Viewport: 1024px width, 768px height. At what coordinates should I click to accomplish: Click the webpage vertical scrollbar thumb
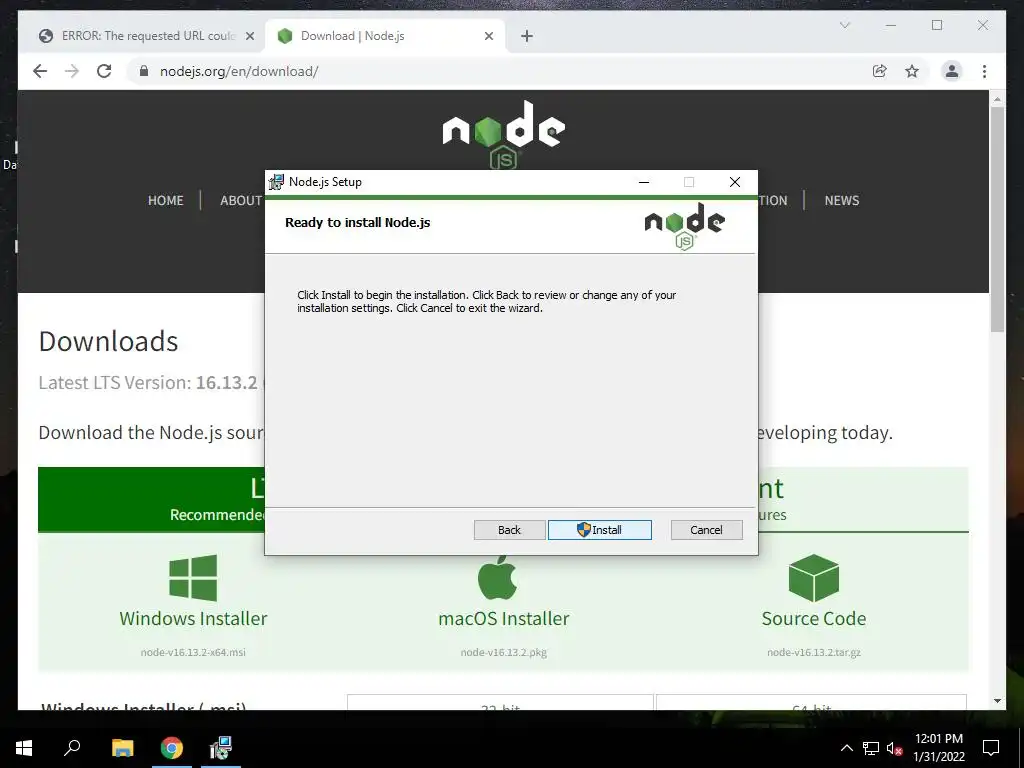tap(997, 219)
